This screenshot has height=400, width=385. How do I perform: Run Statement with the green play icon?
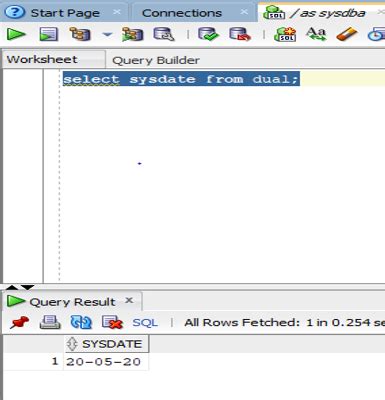coord(16,34)
